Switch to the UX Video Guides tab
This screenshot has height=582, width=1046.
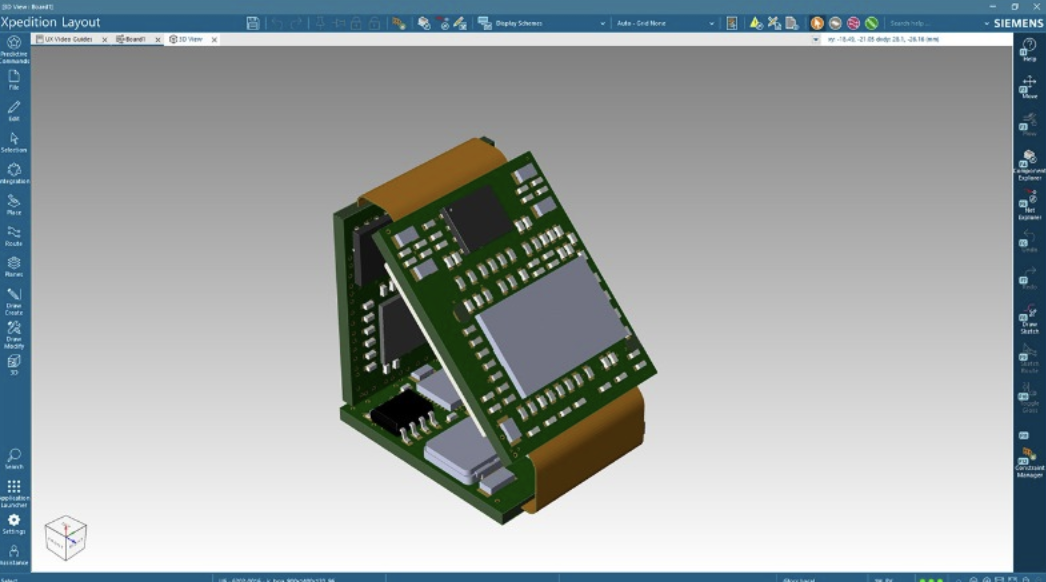click(68, 39)
